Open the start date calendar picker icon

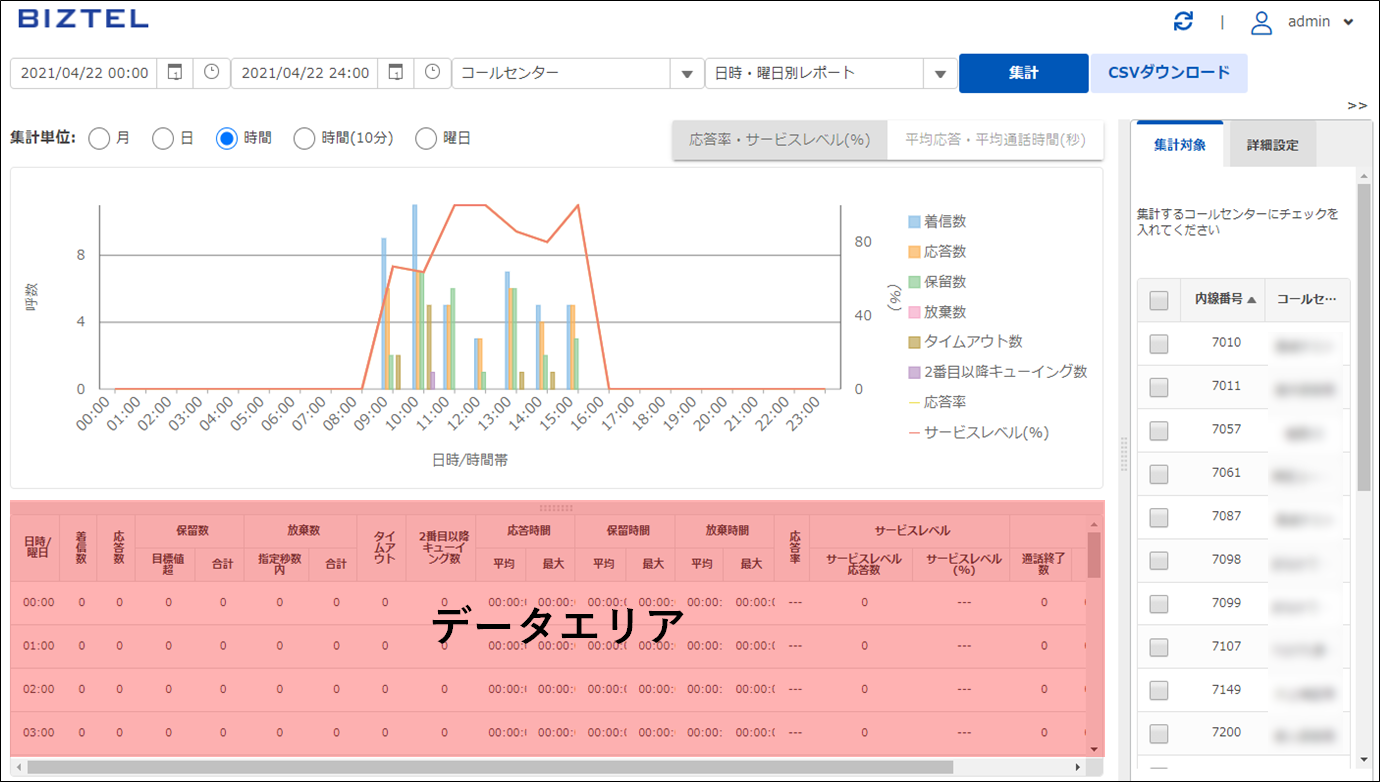pyautogui.click(x=175, y=73)
